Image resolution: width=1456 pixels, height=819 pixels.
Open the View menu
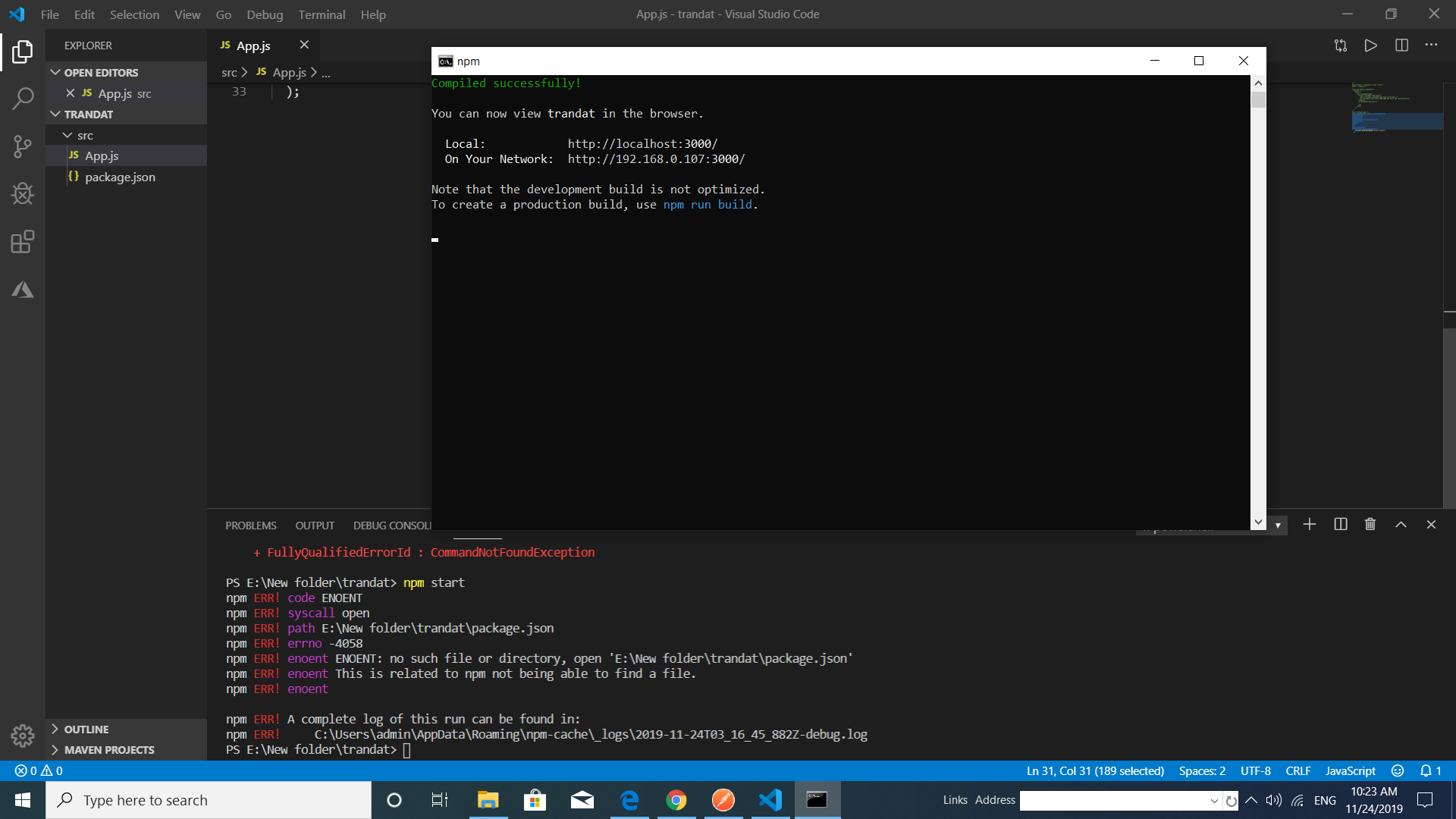click(x=187, y=14)
